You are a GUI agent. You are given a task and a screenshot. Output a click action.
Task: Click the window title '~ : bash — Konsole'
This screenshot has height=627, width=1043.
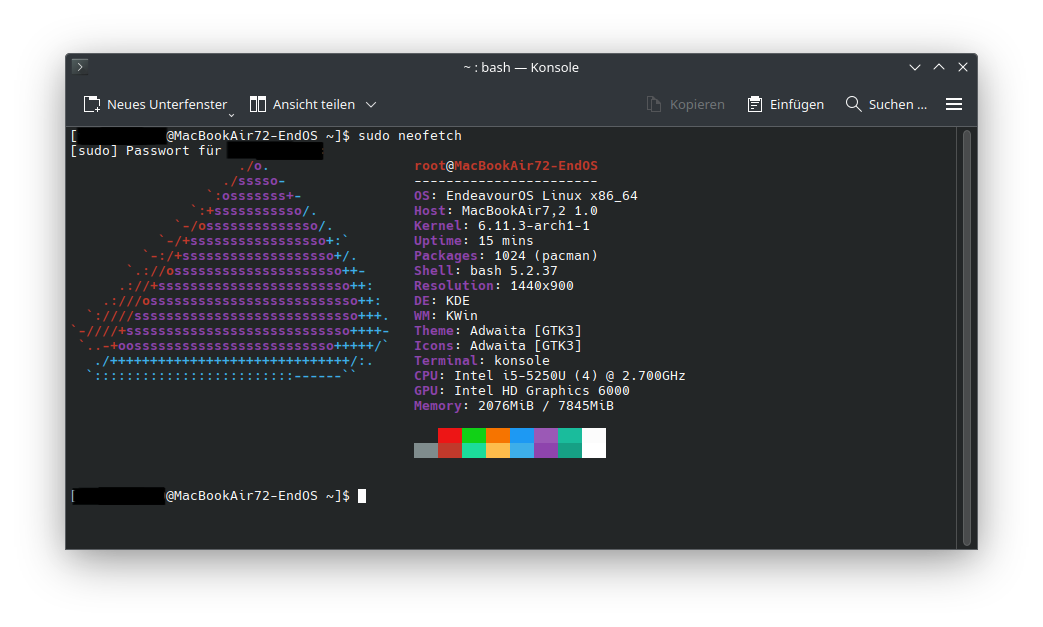coord(521,67)
